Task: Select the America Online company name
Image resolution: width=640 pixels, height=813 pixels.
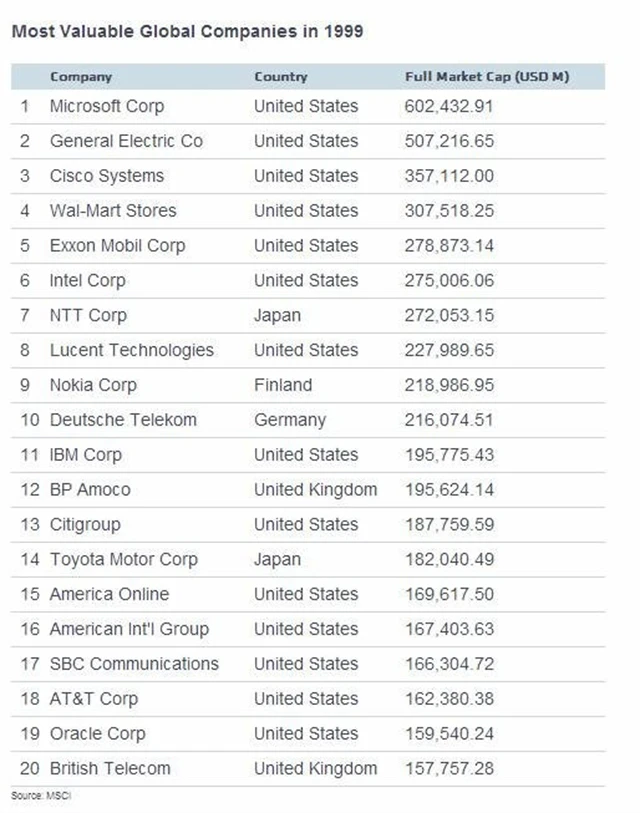Action: click(109, 594)
